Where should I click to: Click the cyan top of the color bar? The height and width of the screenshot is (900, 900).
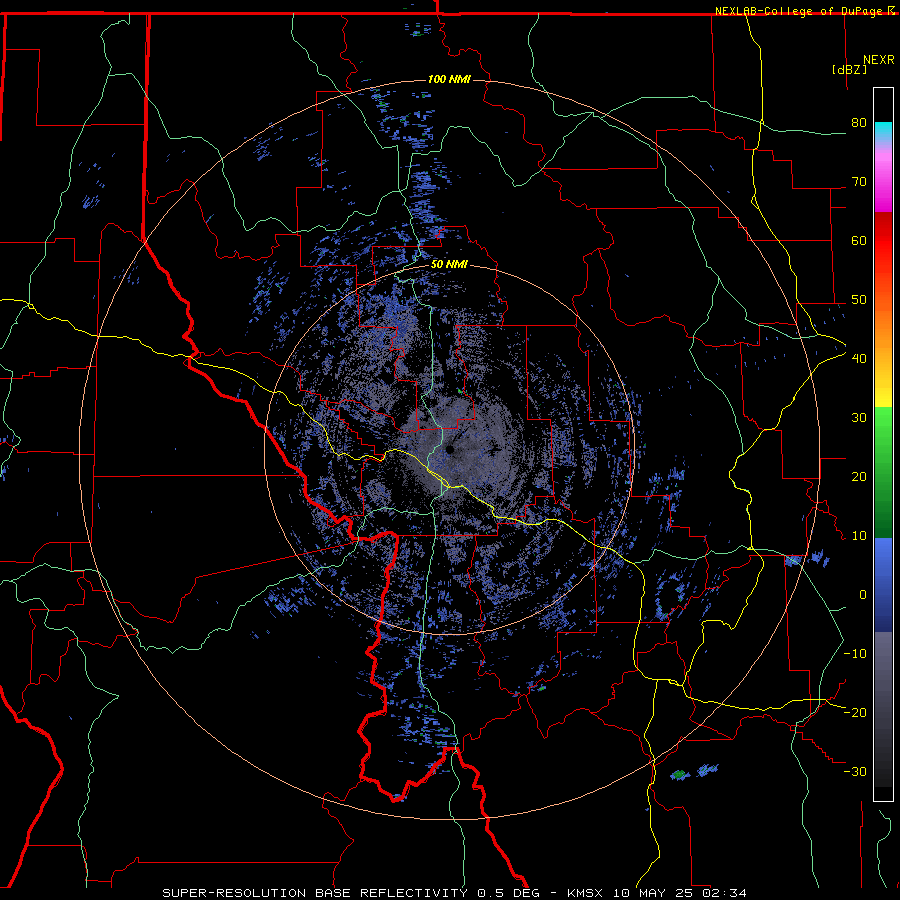pos(883,131)
